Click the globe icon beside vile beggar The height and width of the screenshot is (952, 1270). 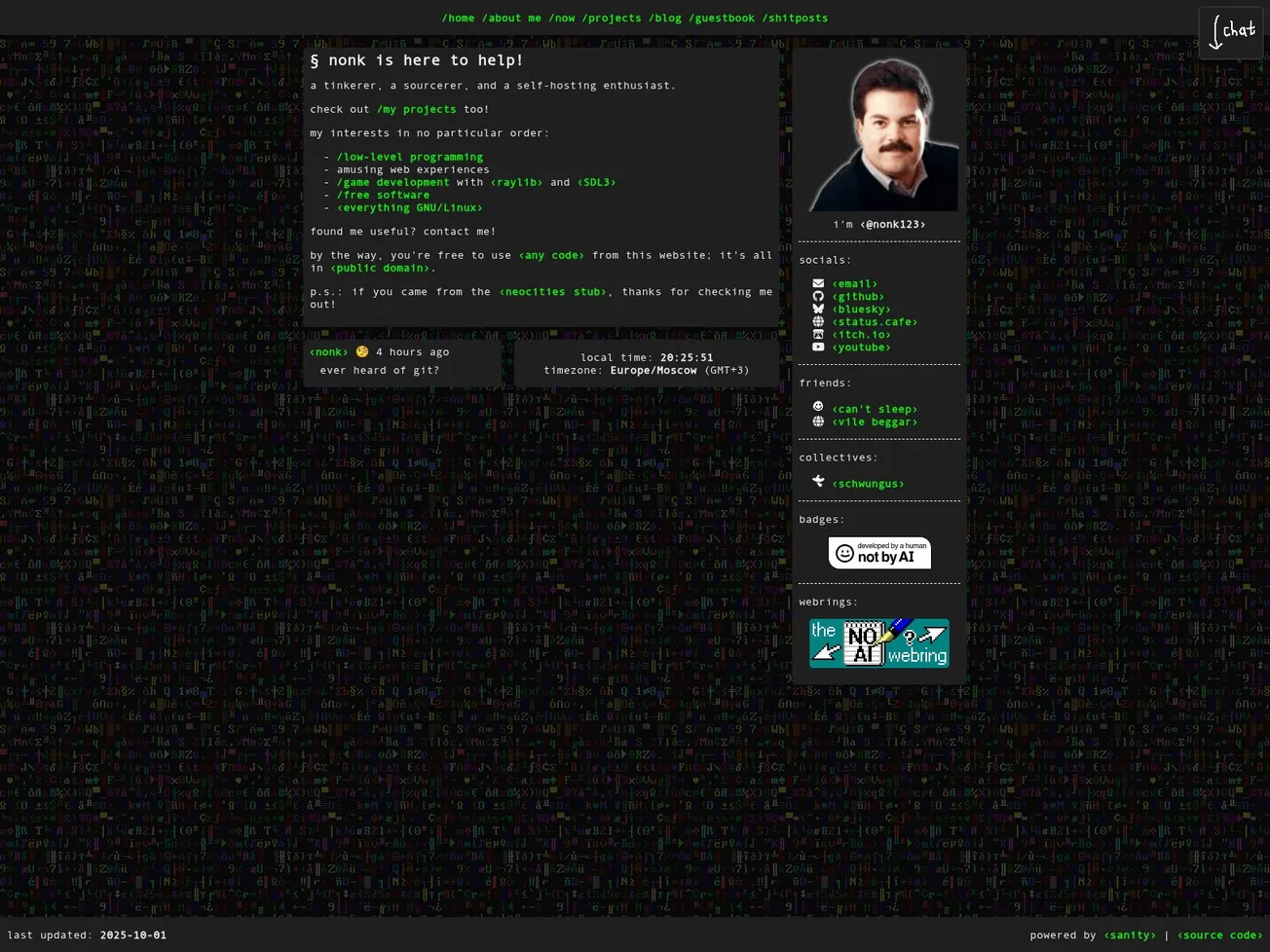click(x=818, y=421)
